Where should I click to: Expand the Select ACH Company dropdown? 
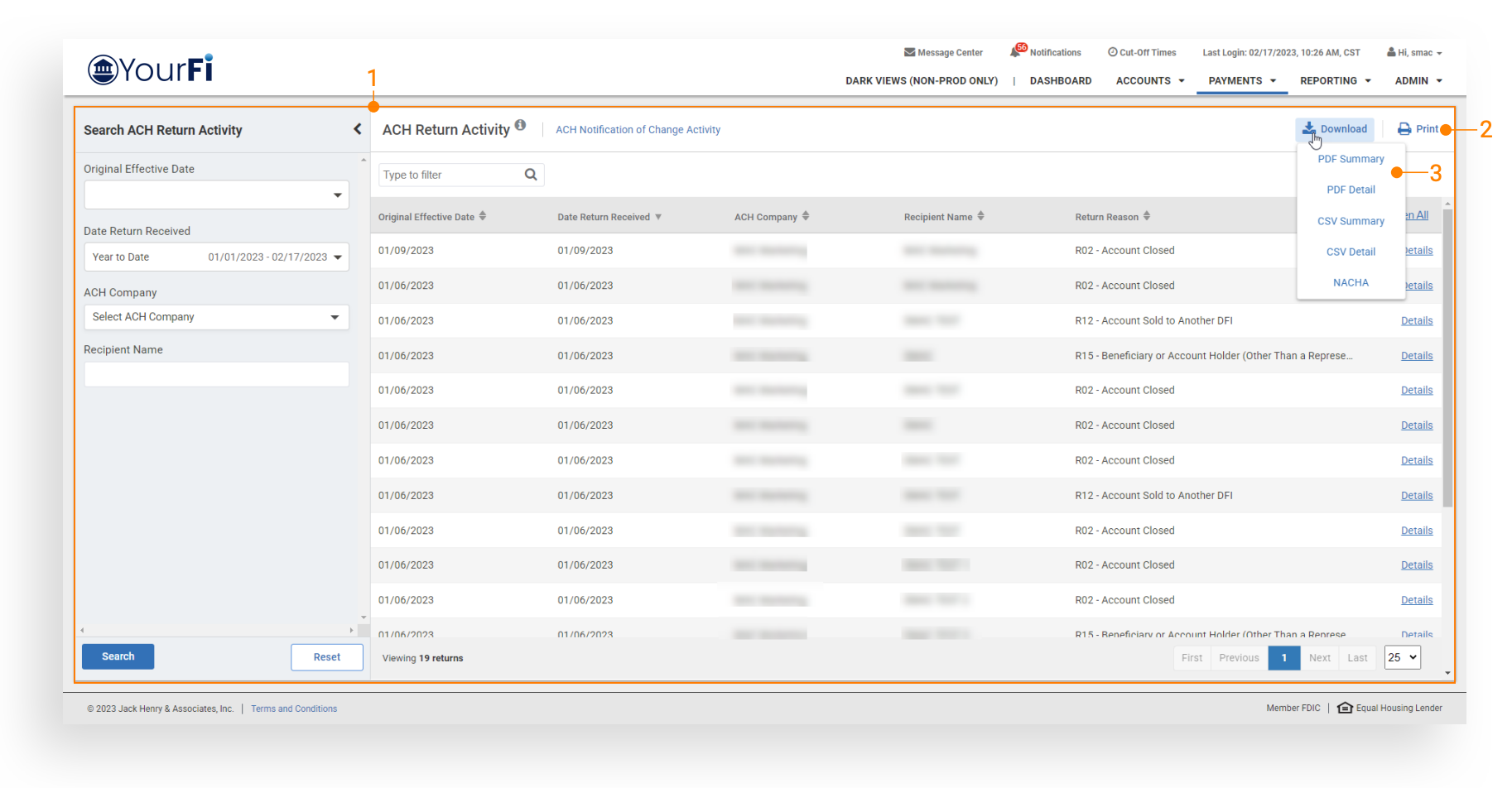[335, 317]
